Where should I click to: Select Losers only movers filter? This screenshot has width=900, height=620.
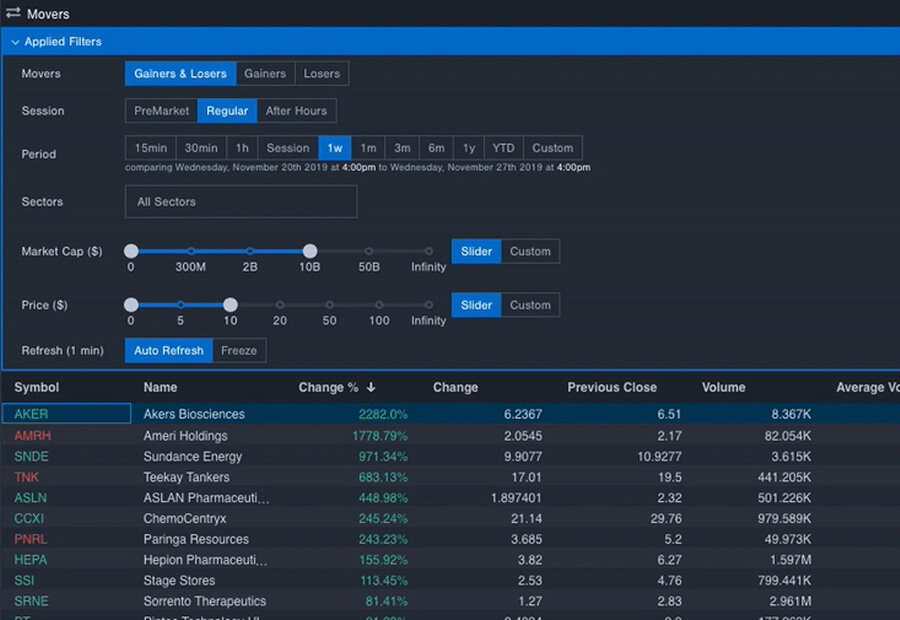322,73
